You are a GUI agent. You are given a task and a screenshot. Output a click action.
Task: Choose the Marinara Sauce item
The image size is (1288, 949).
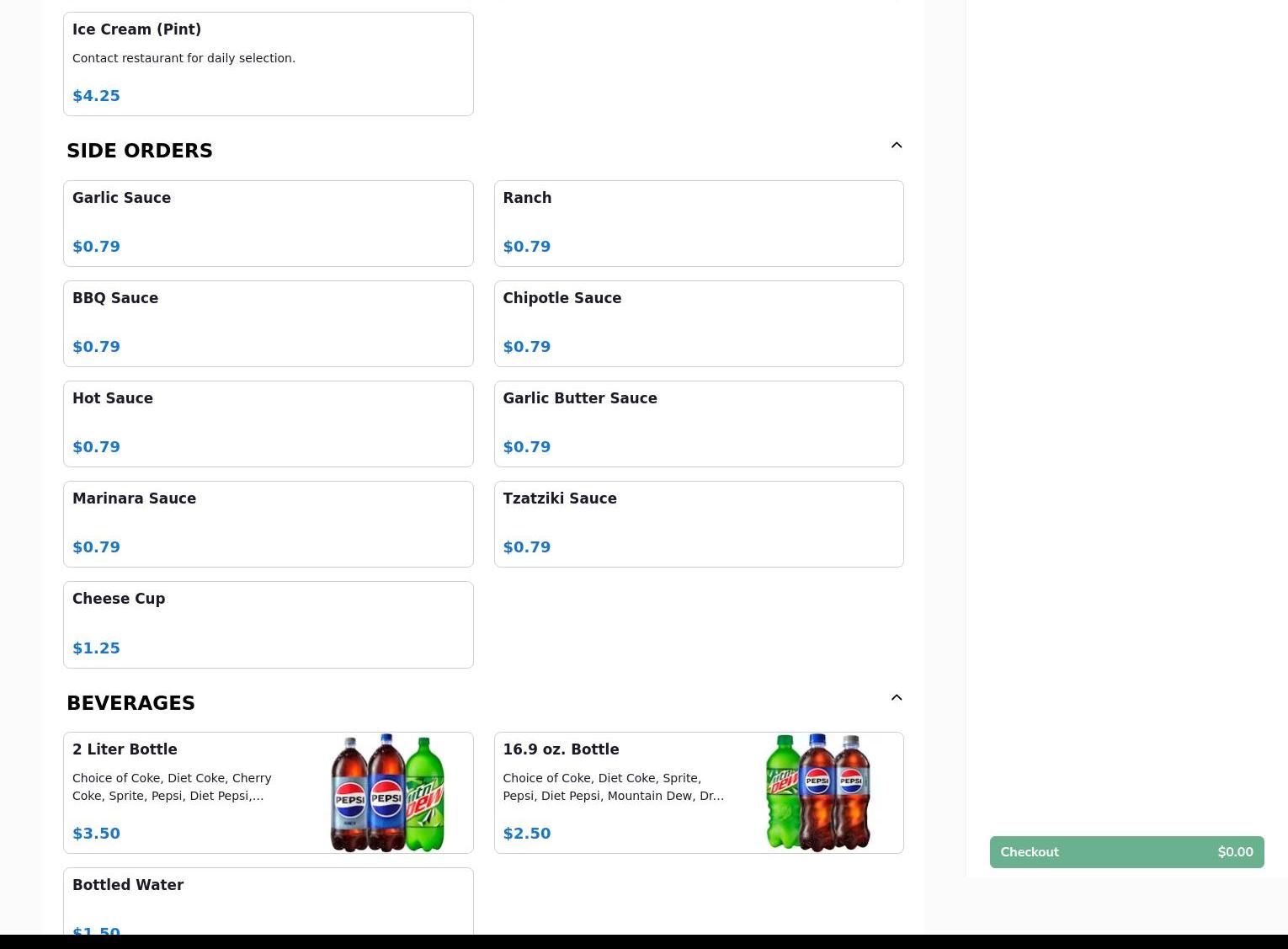pyautogui.click(x=269, y=524)
